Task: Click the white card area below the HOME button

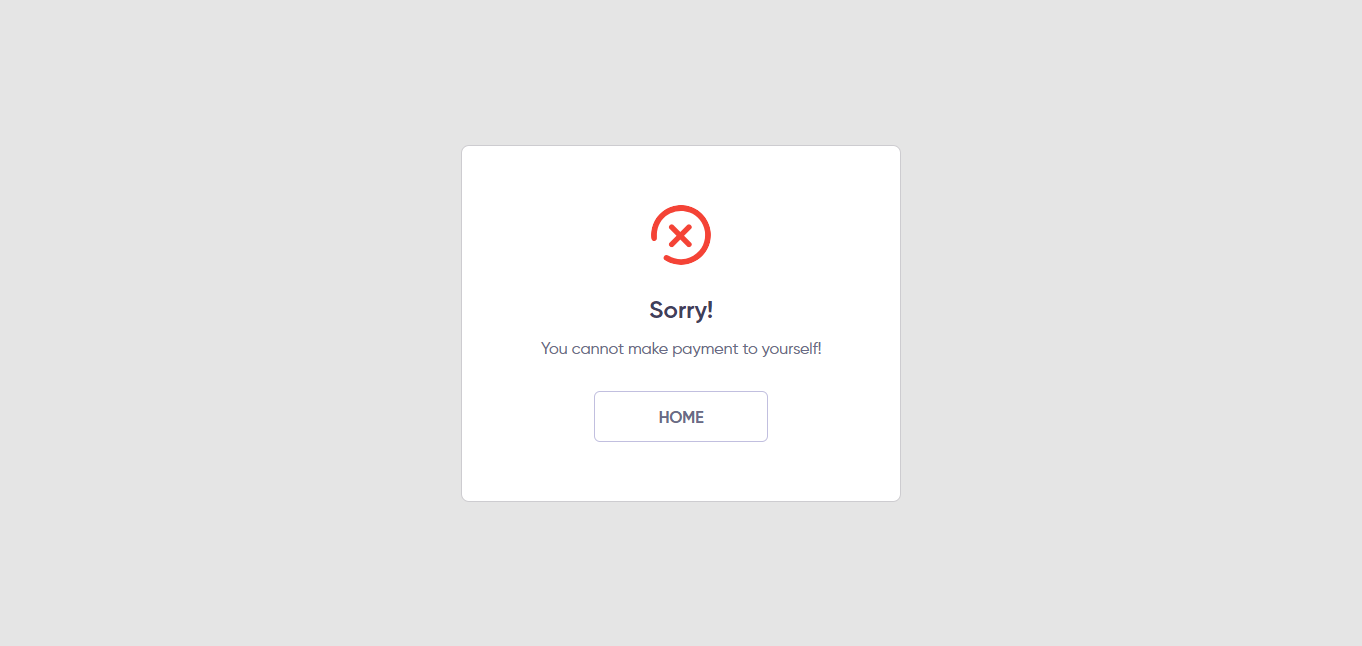Action: click(681, 470)
